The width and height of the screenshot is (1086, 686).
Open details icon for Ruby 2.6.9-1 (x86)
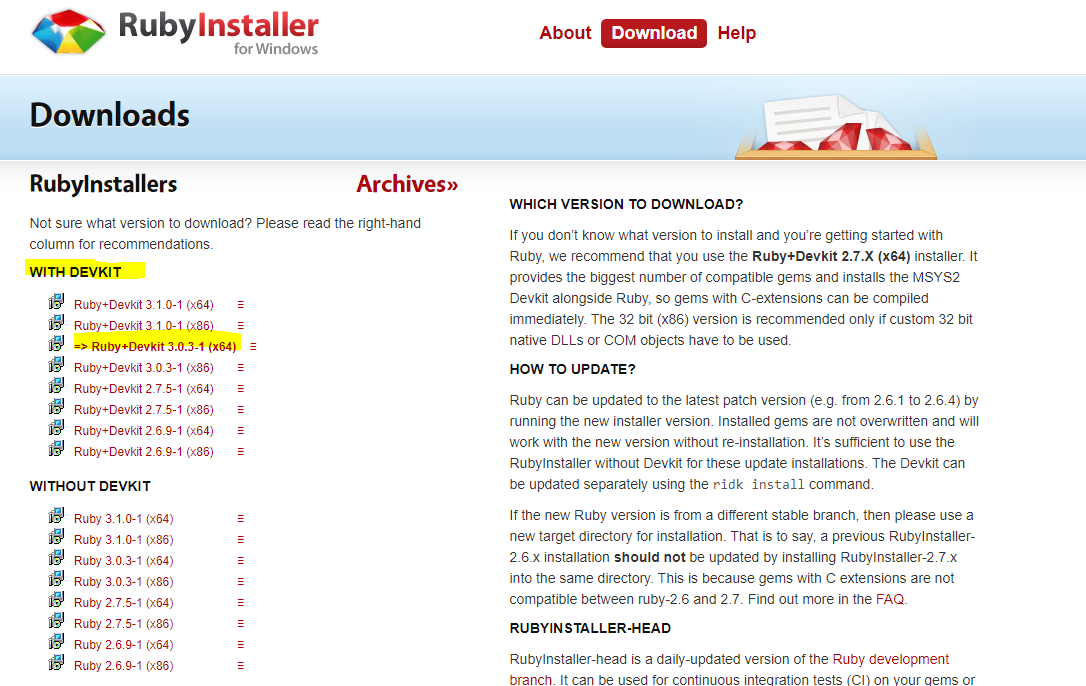click(x=241, y=666)
